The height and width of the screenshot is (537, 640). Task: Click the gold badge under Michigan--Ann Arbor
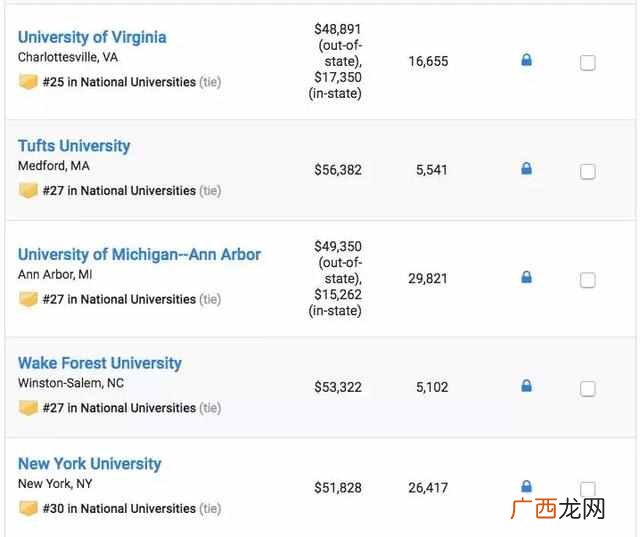[x=28, y=299]
